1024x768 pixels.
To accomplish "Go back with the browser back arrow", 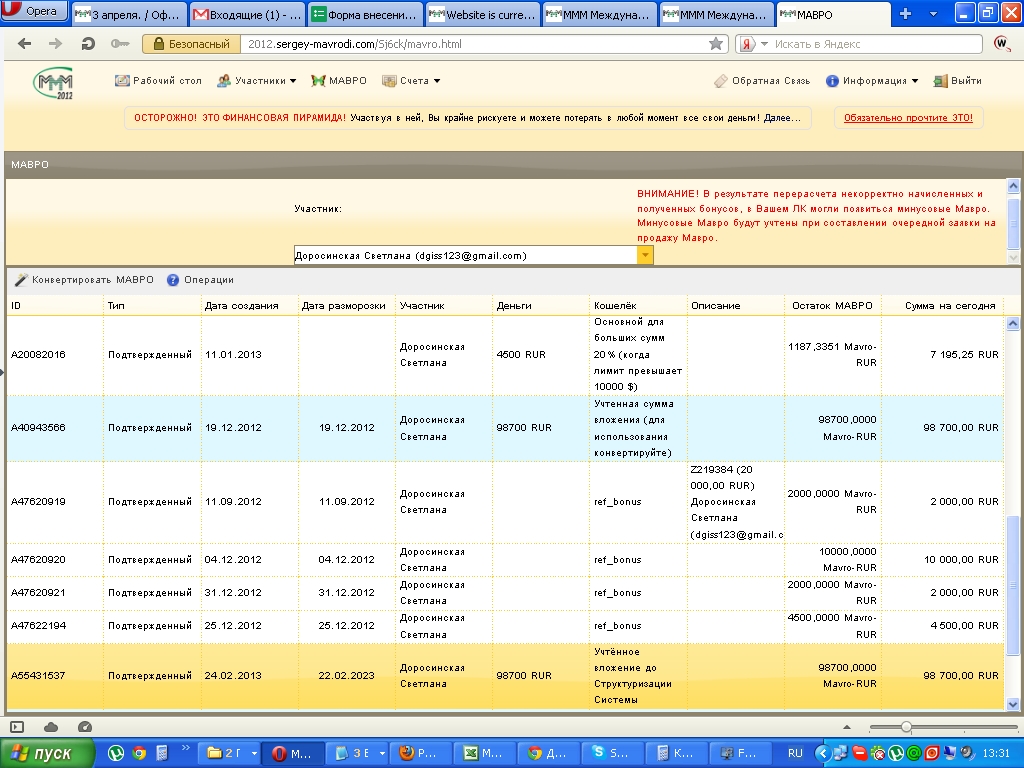I will click(x=25, y=44).
